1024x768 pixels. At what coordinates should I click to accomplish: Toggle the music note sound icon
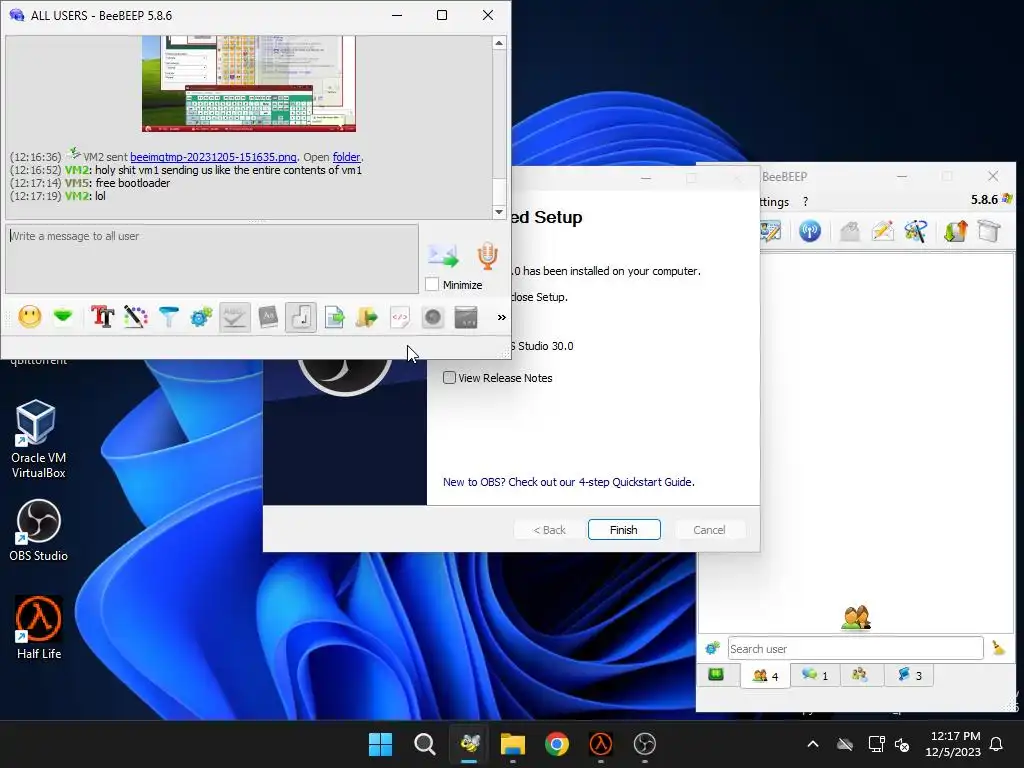tap(301, 317)
